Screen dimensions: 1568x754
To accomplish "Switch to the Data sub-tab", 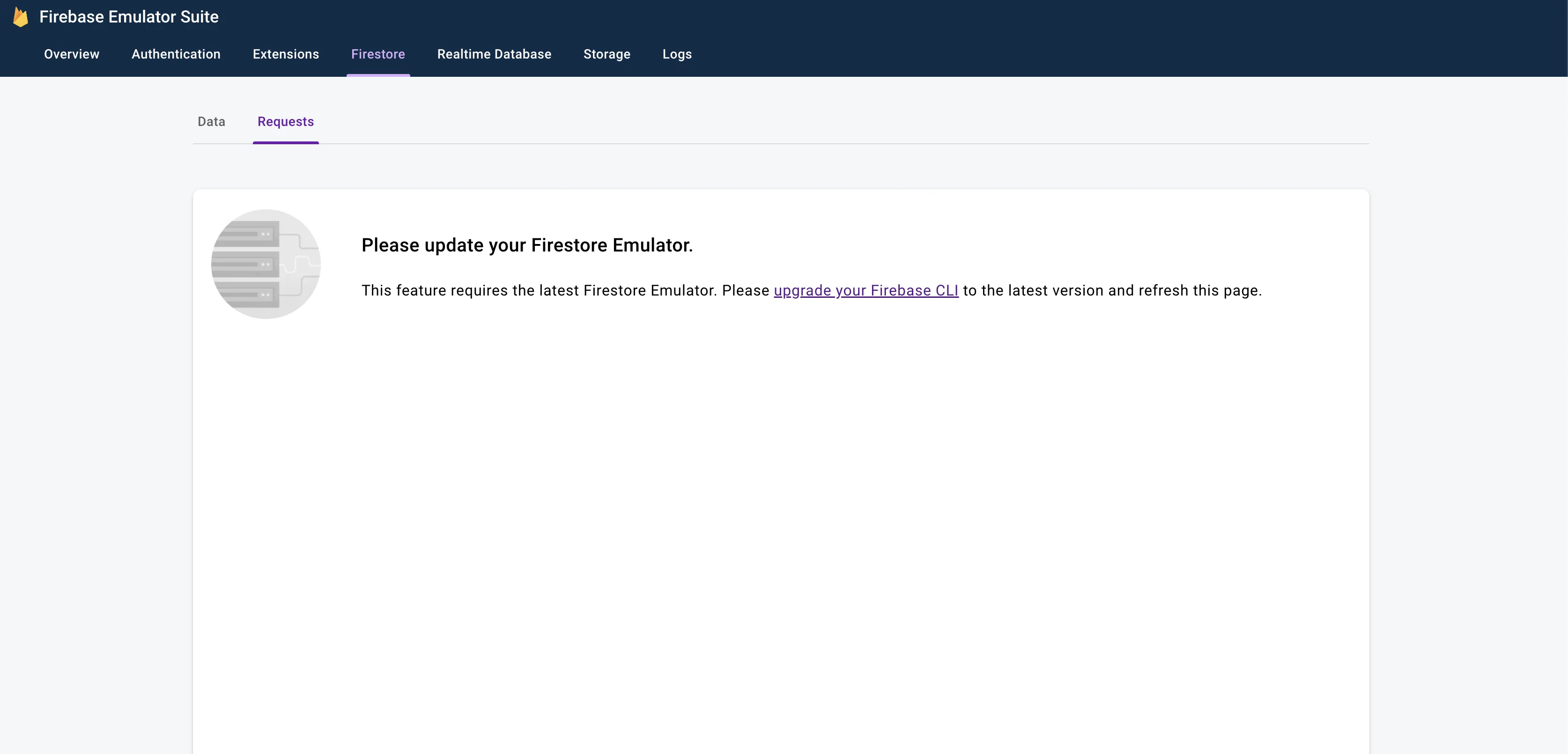I will 211,122.
